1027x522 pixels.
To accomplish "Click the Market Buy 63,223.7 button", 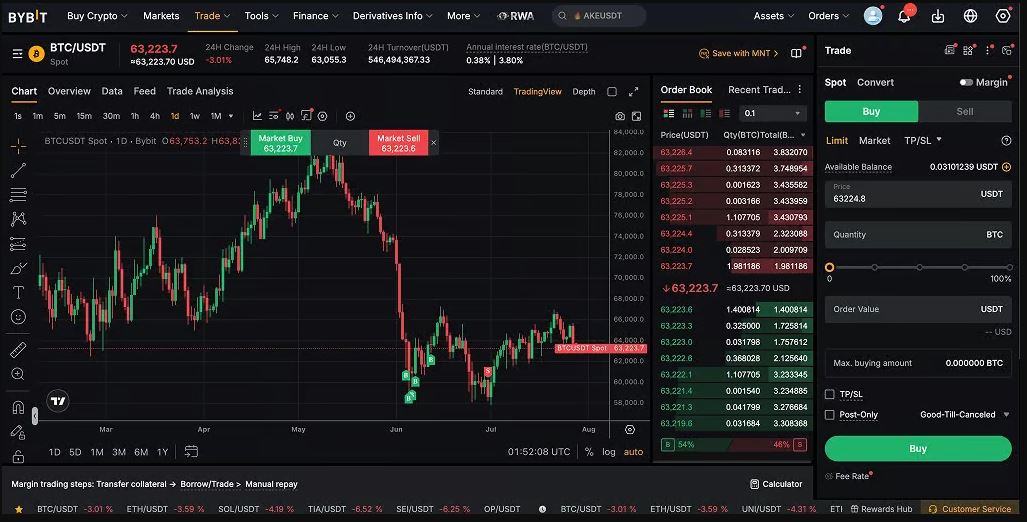I will tap(280, 143).
